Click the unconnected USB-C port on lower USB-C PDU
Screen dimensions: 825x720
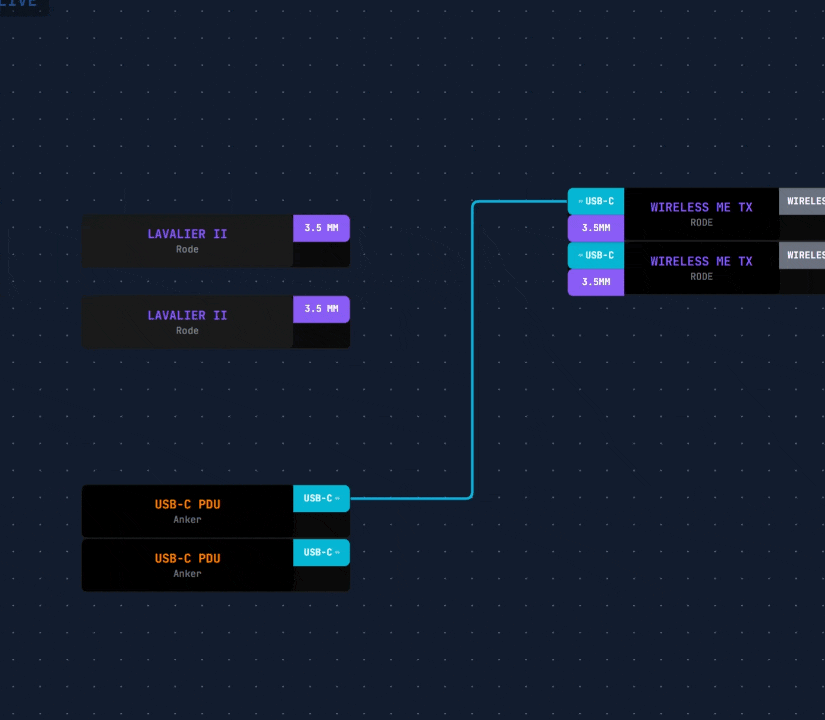click(x=321, y=552)
